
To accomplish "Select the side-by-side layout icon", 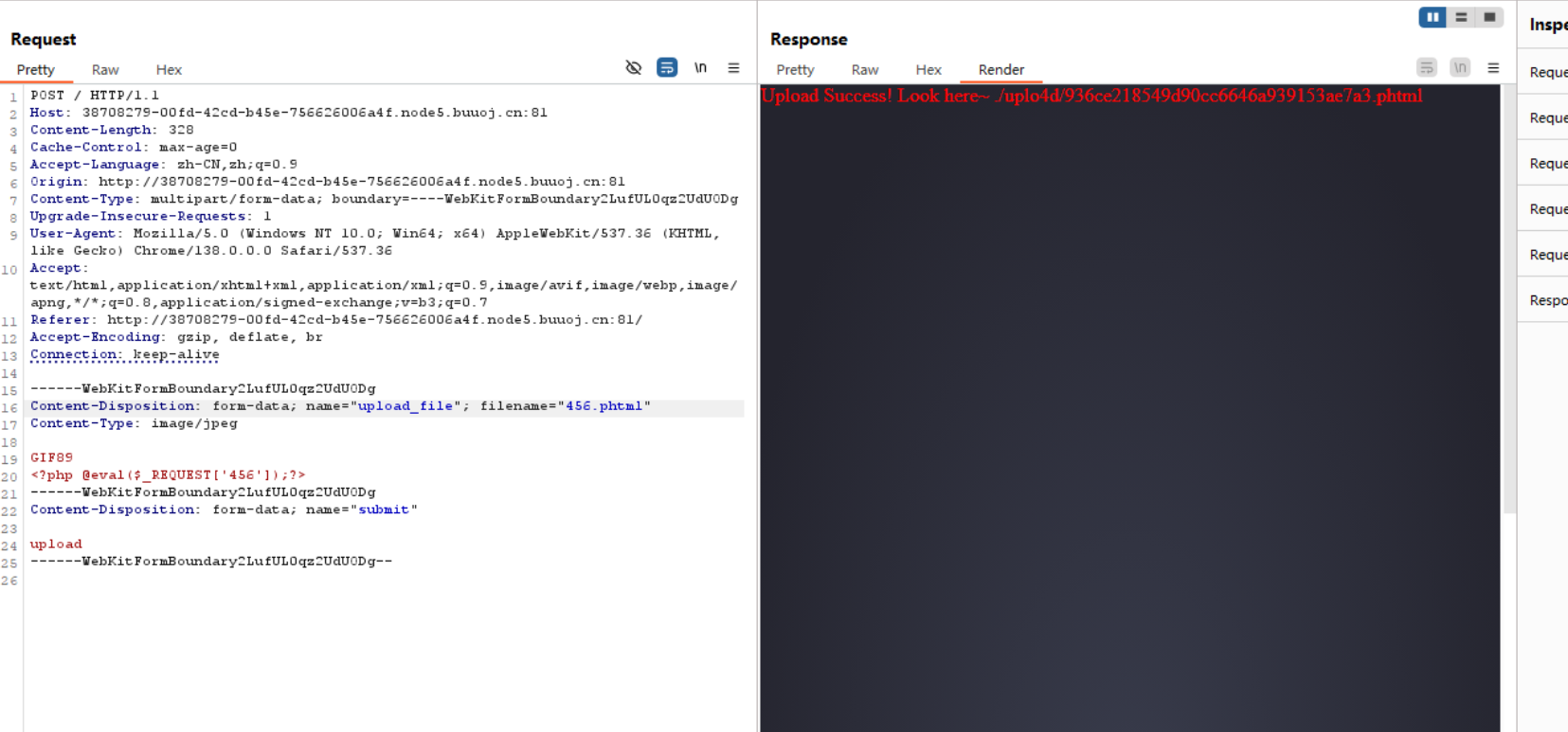I will click(x=1433, y=17).
